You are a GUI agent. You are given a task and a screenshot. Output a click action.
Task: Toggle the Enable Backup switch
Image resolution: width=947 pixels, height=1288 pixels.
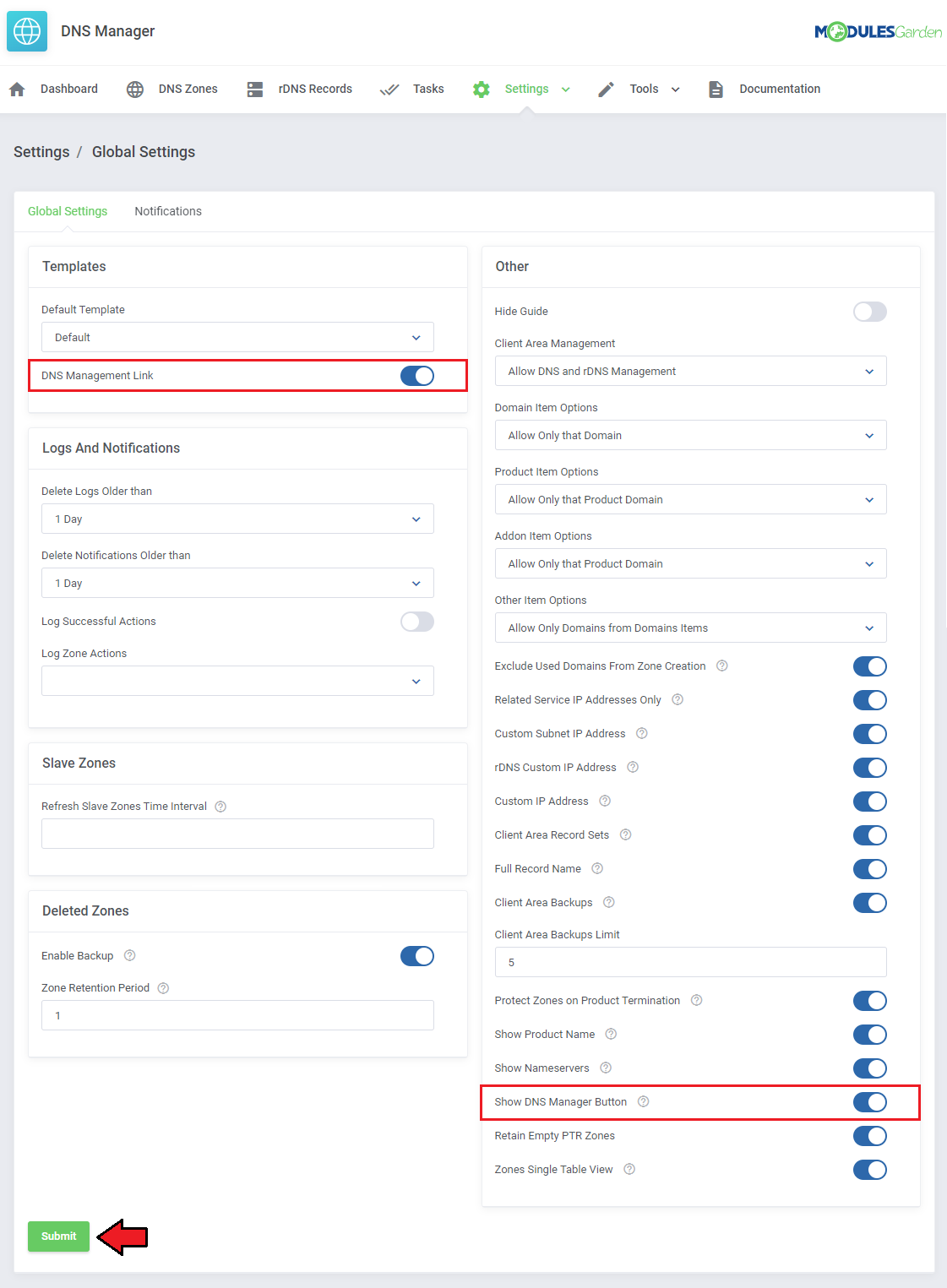tap(417, 956)
